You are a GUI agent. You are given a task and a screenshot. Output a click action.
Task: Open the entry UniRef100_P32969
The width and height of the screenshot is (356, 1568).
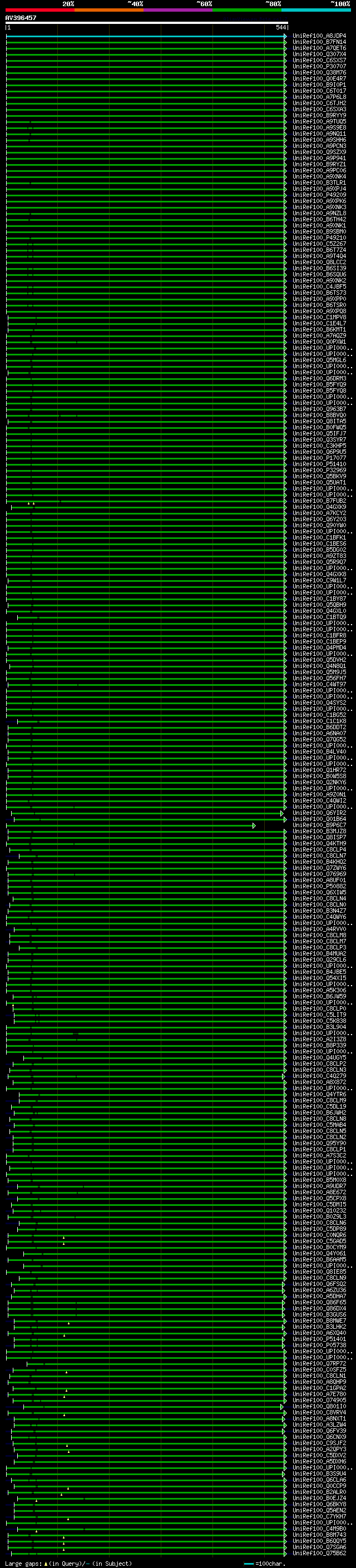coord(319,470)
